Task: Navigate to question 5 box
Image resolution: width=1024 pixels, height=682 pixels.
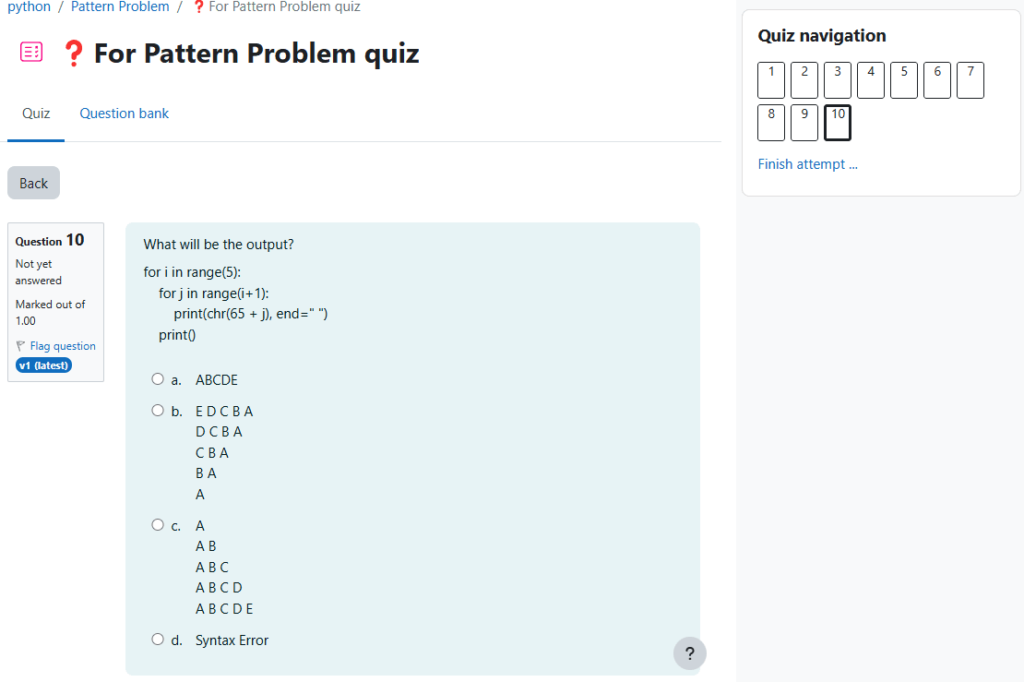Action: (x=904, y=80)
